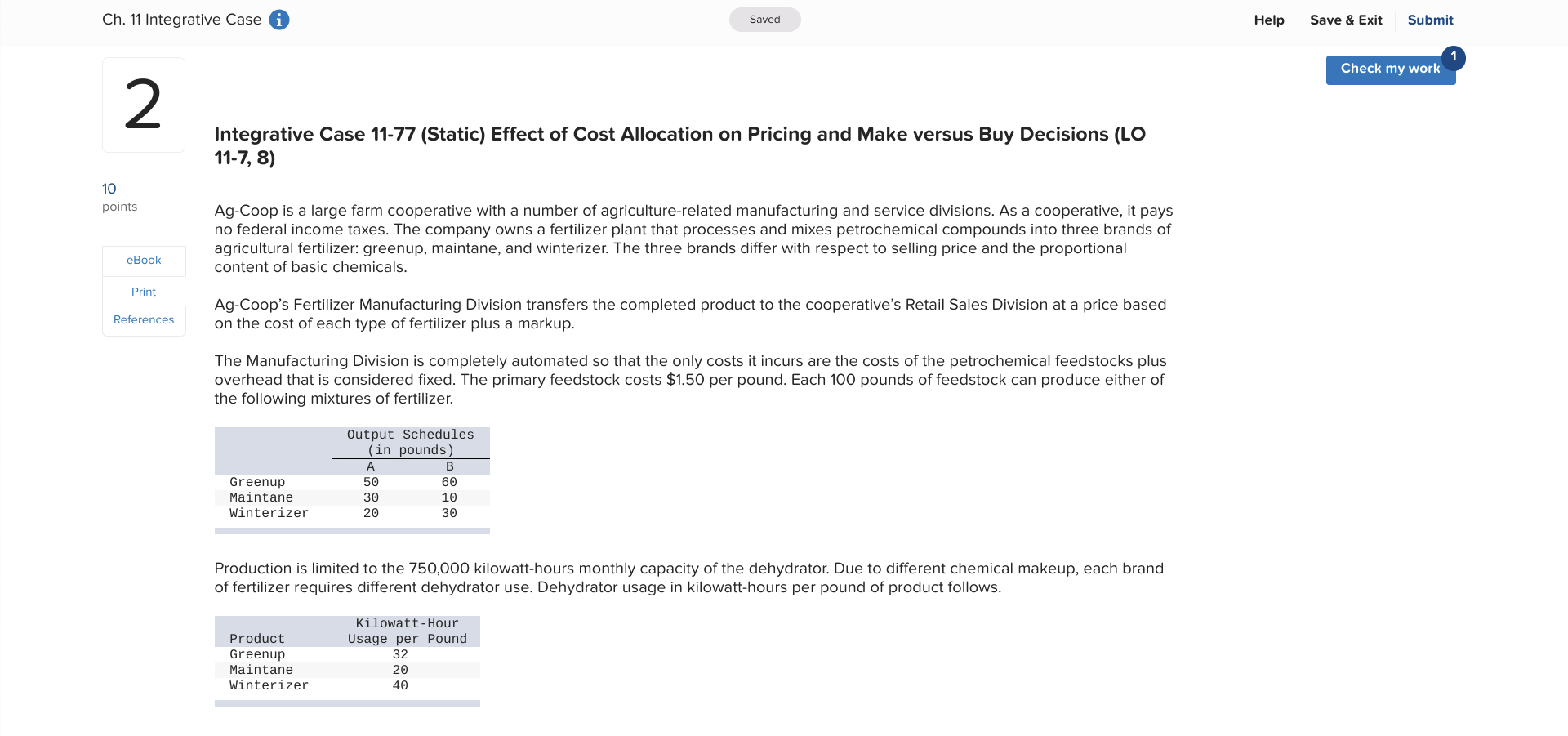Viewport: 1568px width, 736px height.
Task: Click the Saved status indicator
Action: pyautogui.click(x=764, y=19)
